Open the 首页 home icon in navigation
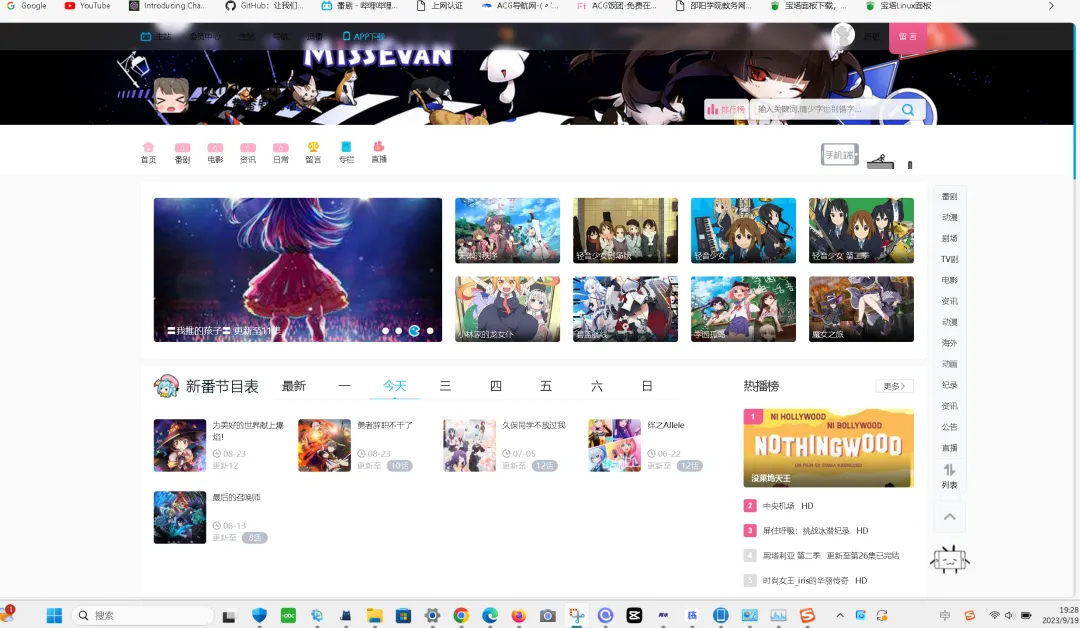 pos(148,152)
